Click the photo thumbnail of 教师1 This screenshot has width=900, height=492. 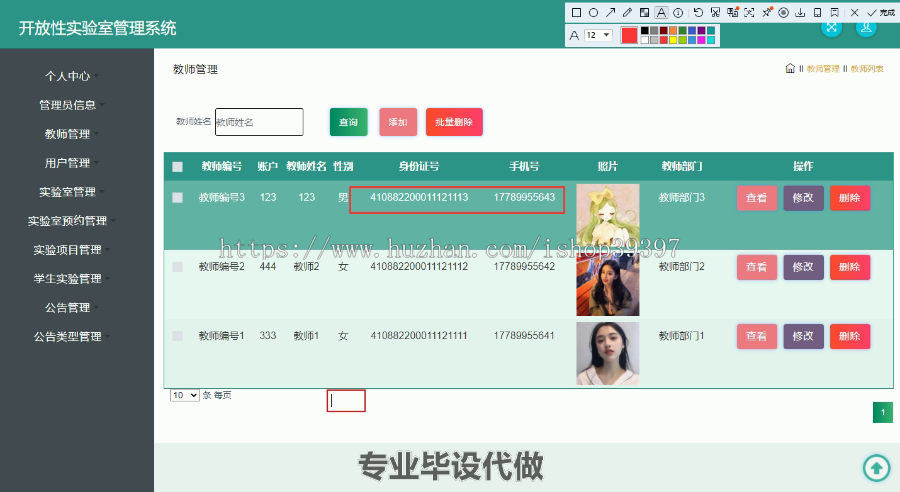[x=607, y=353]
